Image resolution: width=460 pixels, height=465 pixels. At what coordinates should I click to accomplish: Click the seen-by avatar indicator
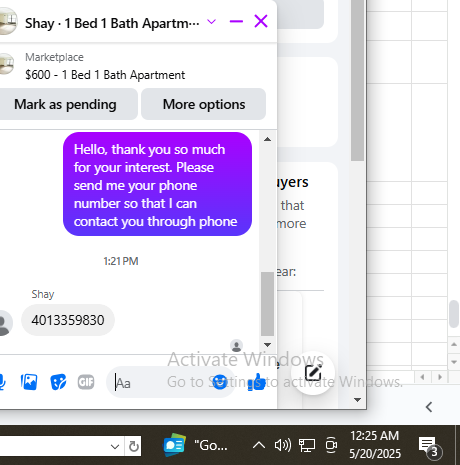coord(237,346)
